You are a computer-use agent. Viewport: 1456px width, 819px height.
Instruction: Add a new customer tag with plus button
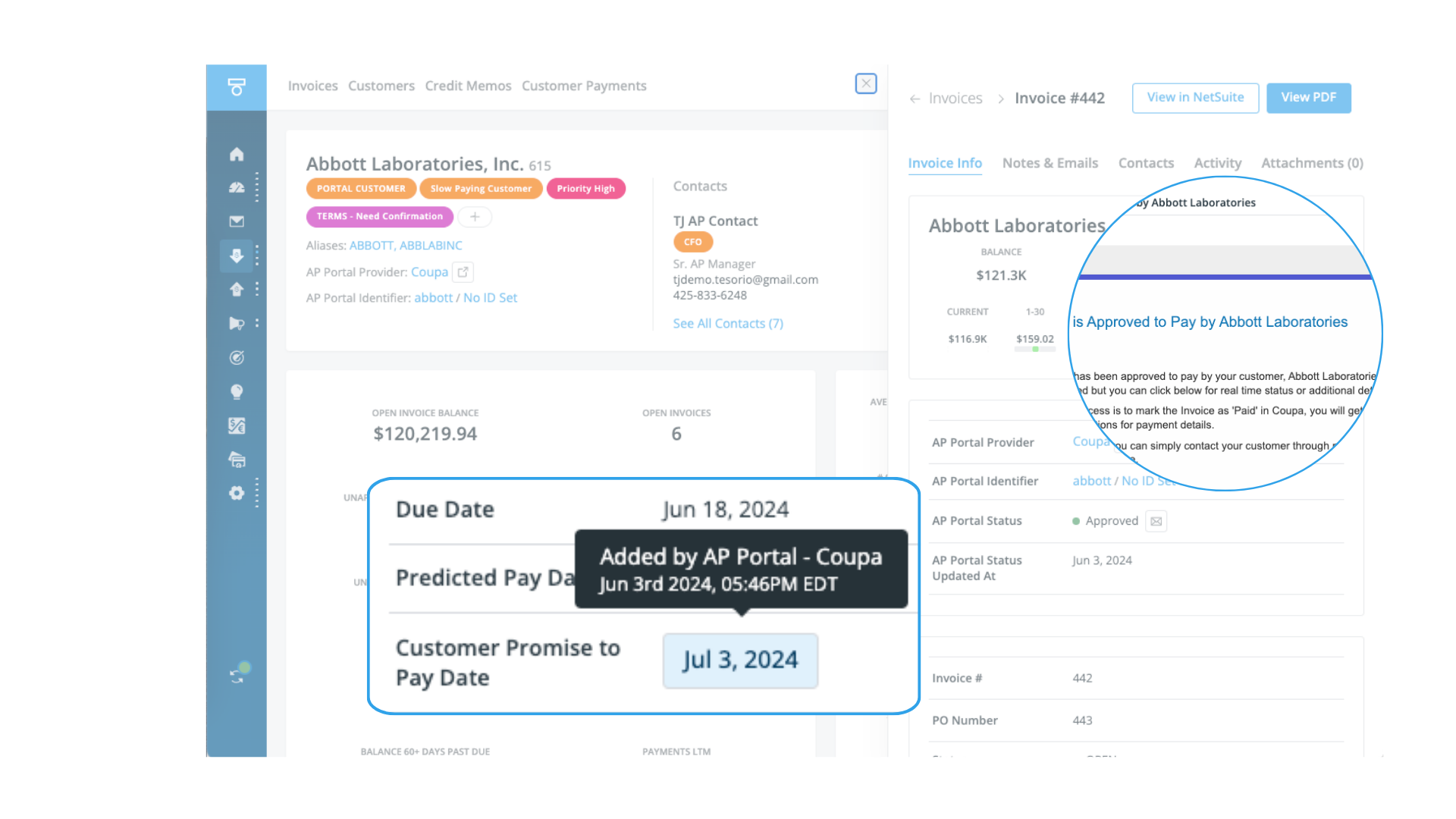tap(475, 217)
